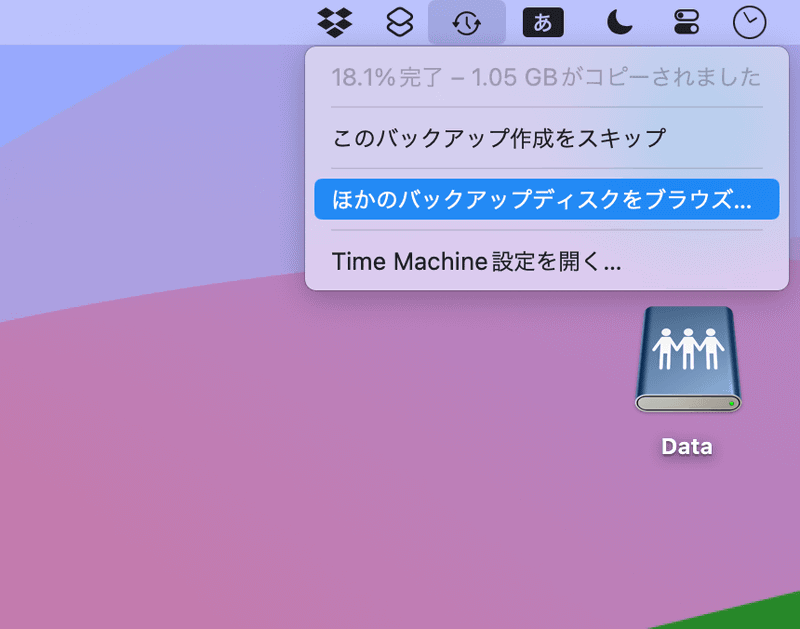Image resolution: width=800 pixels, height=629 pixels.
Task: Choose ほかのバックアップディスクをブラウズ from the menu
Action: click(546, 199)
